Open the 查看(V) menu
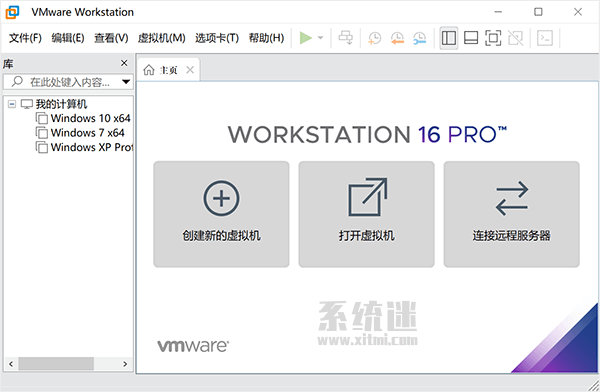The image size is (600, 392). click(x=111, y=38)
